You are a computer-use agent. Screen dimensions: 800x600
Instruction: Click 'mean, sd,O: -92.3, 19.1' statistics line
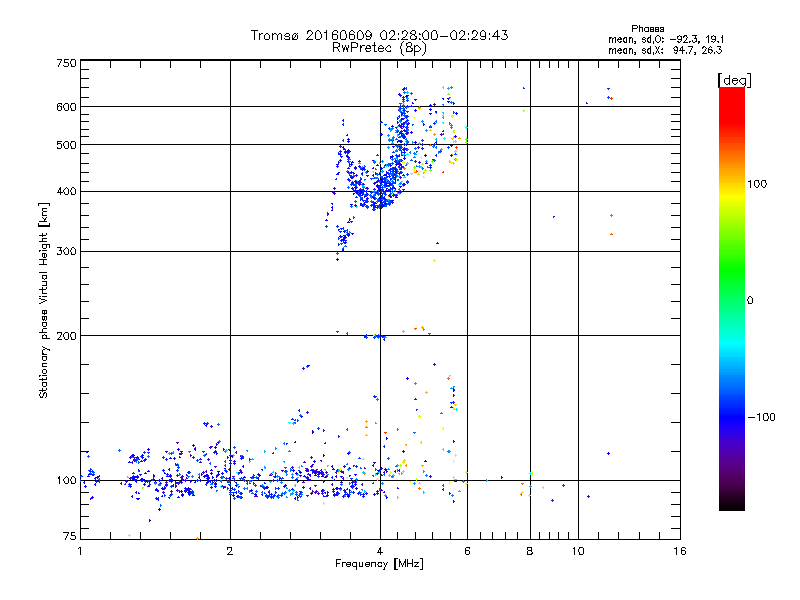[666, 39]
